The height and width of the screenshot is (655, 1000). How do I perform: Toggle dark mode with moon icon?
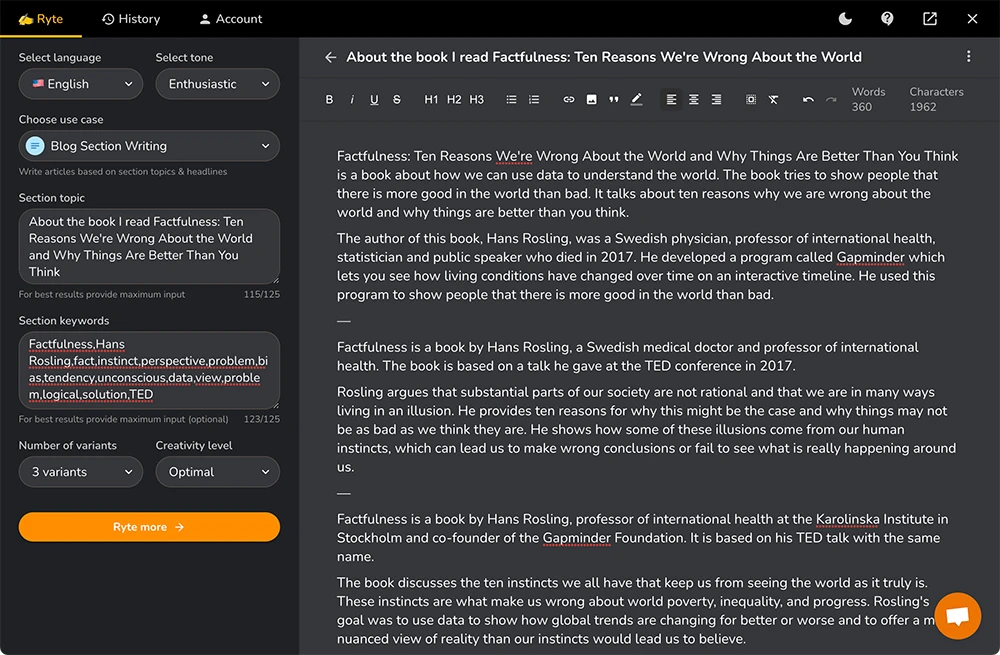tap(845, 19)
